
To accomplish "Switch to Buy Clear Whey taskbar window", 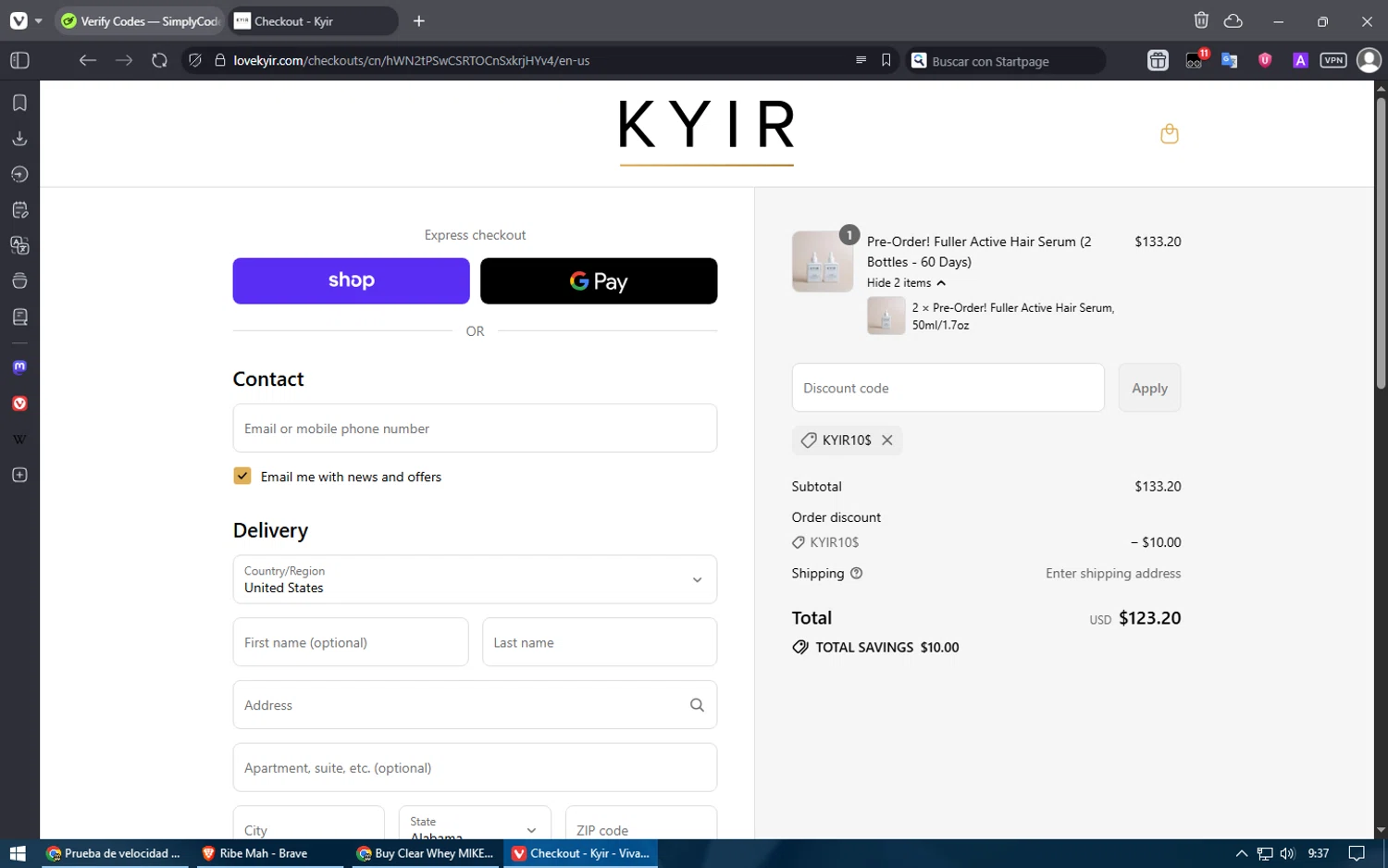I will (426, 853).
